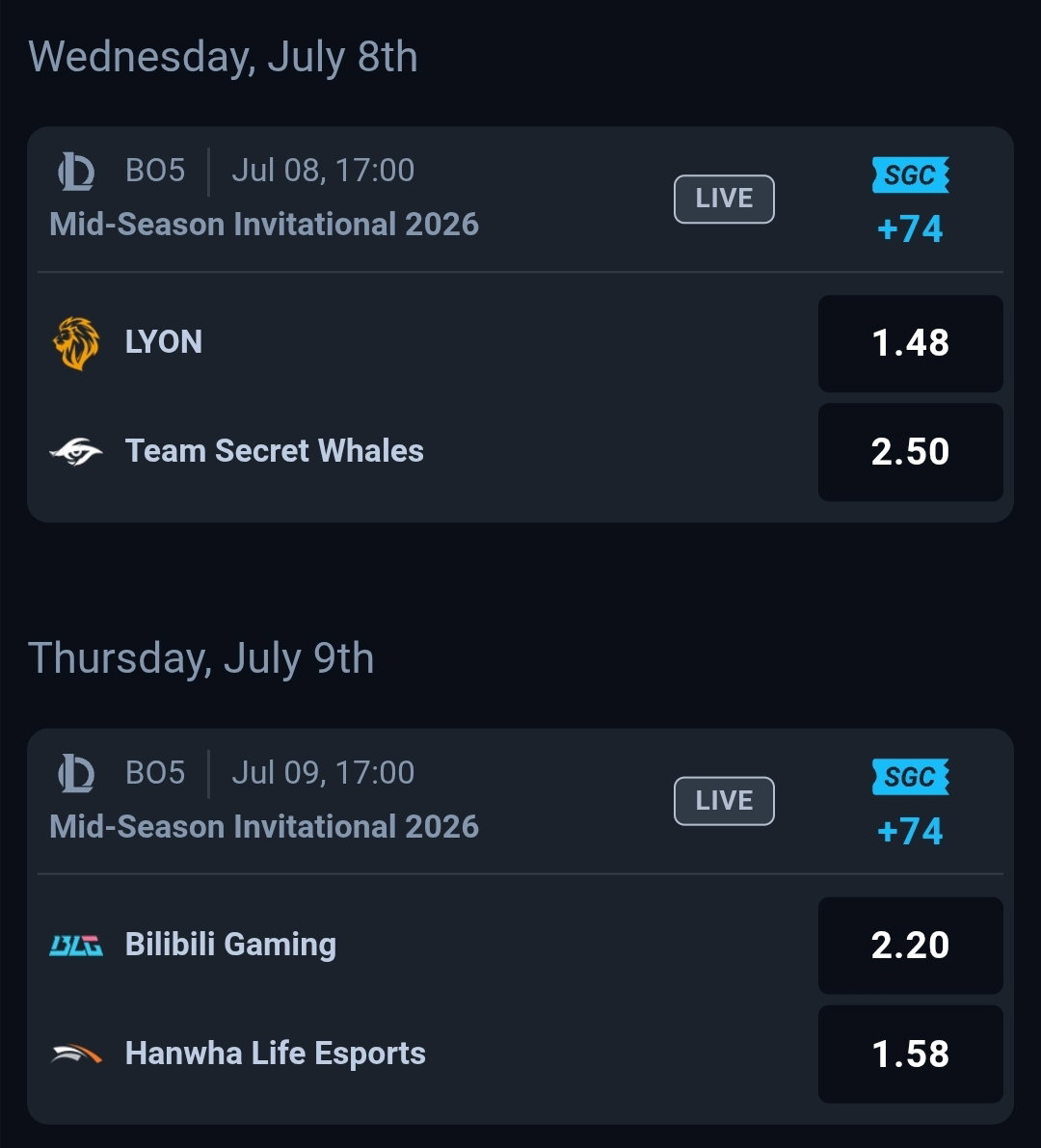Select Bilibili Gaming odds 2.20
This screenshot has width=1041, height=1148.
910,946
